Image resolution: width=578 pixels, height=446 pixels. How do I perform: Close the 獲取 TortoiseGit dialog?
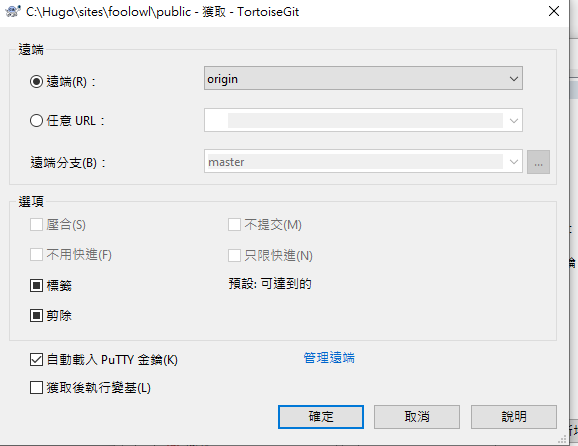(x=554, y=11)
